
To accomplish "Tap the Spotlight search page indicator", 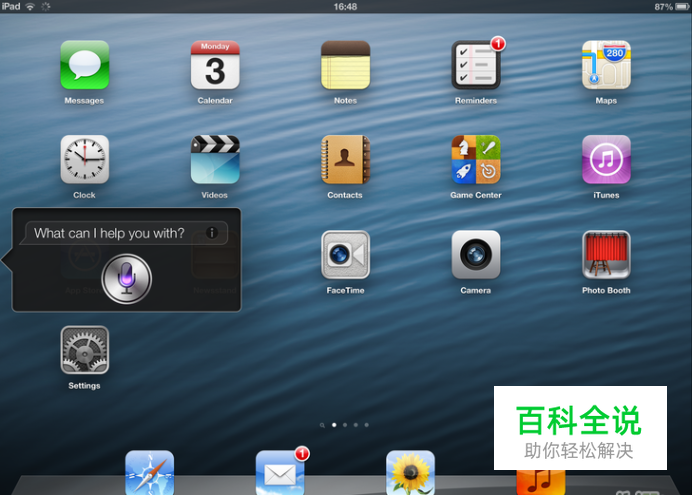I will pos(322,425).
